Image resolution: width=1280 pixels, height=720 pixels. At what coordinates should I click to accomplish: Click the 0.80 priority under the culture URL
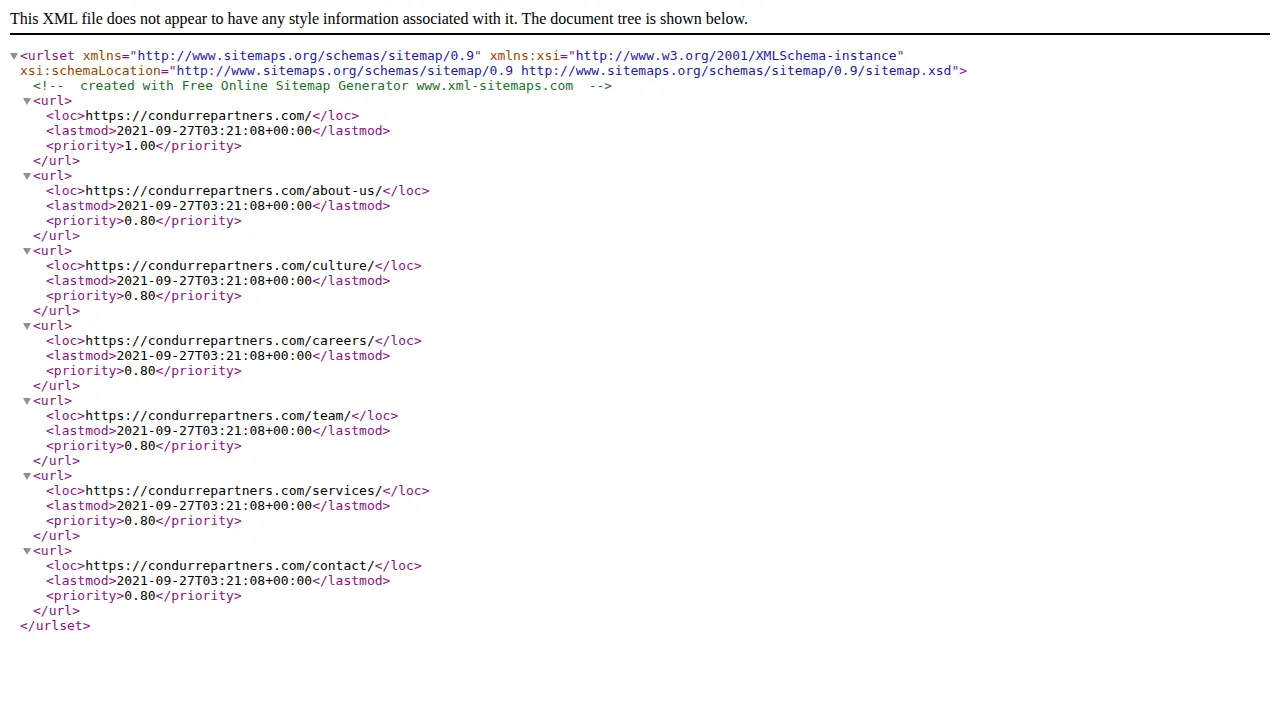(x=140, y=296)
